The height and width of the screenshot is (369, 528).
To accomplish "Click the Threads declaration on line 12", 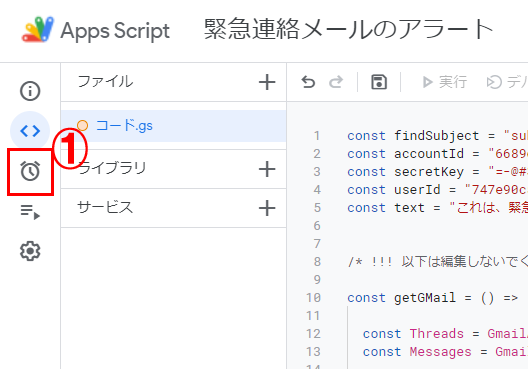I will click(445, 334).
